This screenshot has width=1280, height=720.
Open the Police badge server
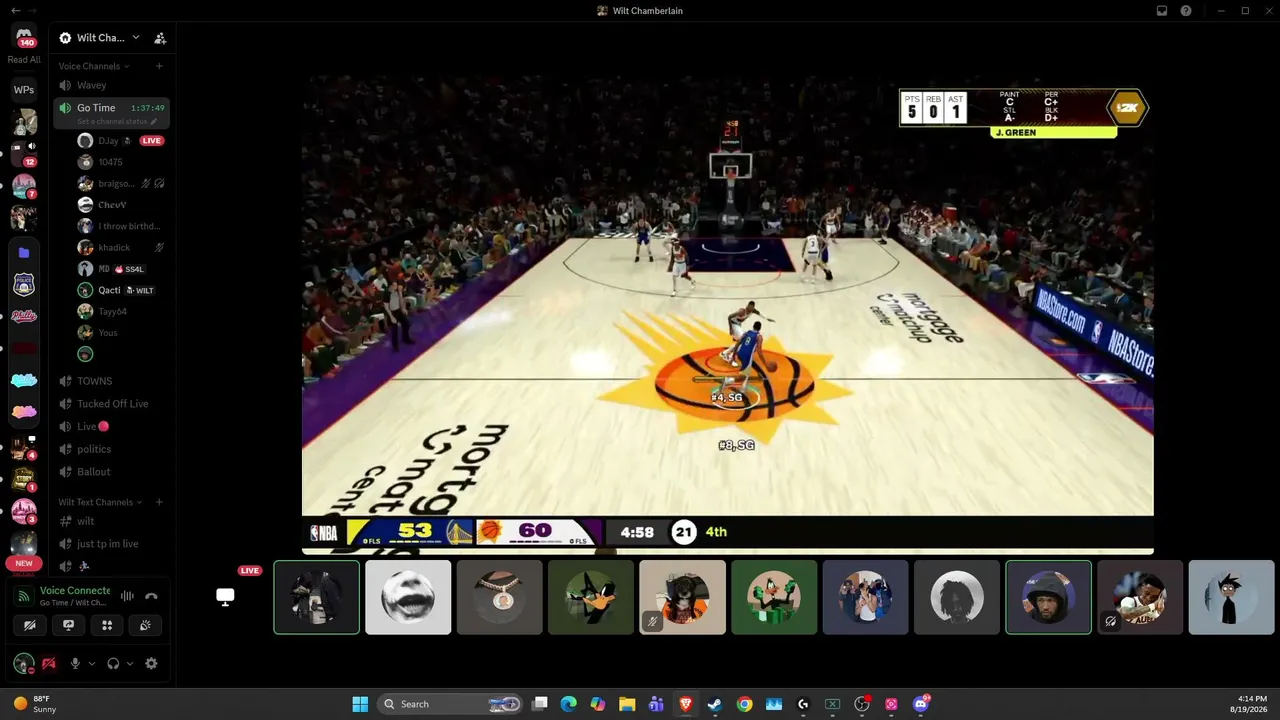pos(24,285)
